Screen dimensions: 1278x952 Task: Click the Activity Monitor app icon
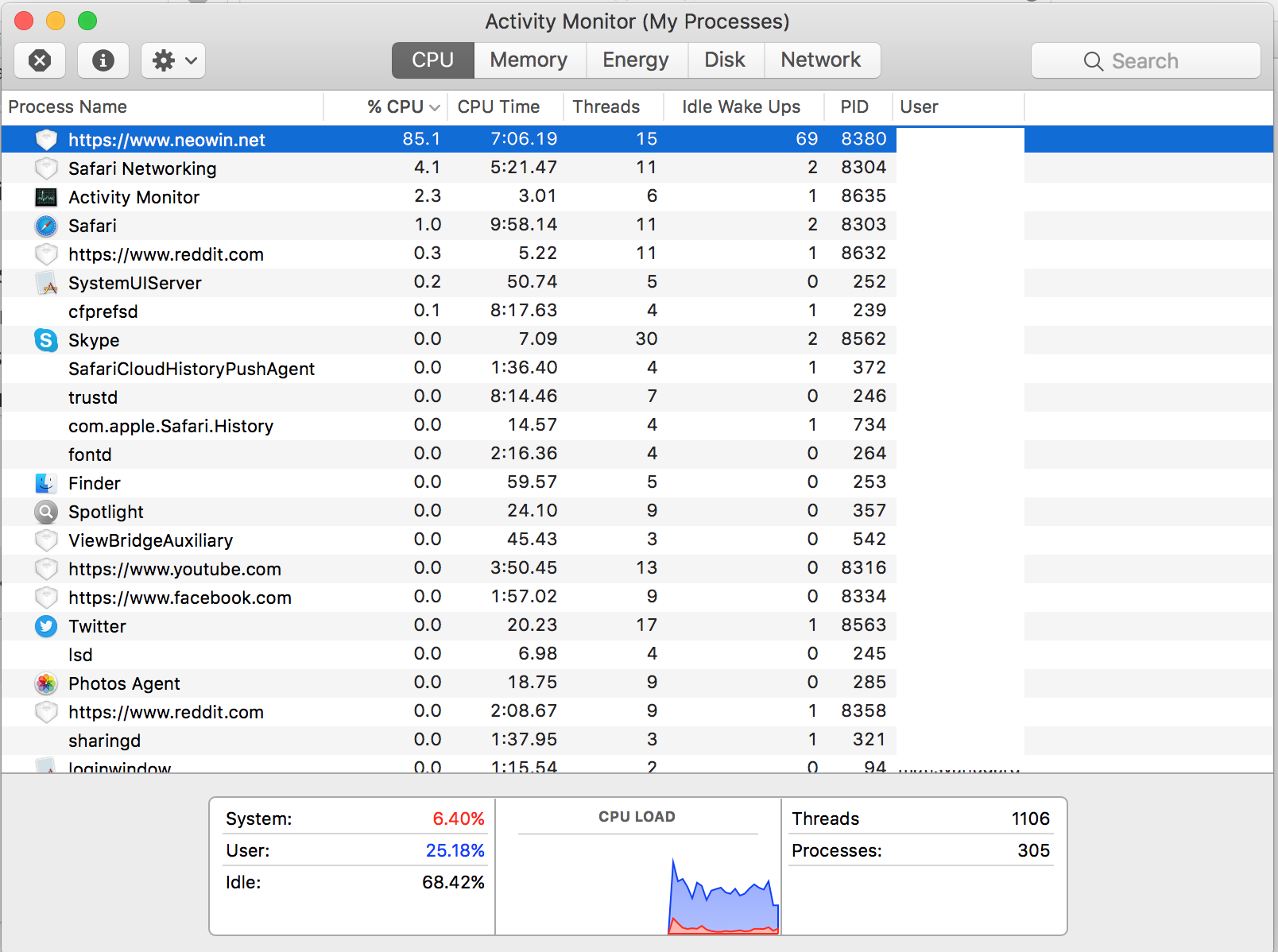coord(47,197)
